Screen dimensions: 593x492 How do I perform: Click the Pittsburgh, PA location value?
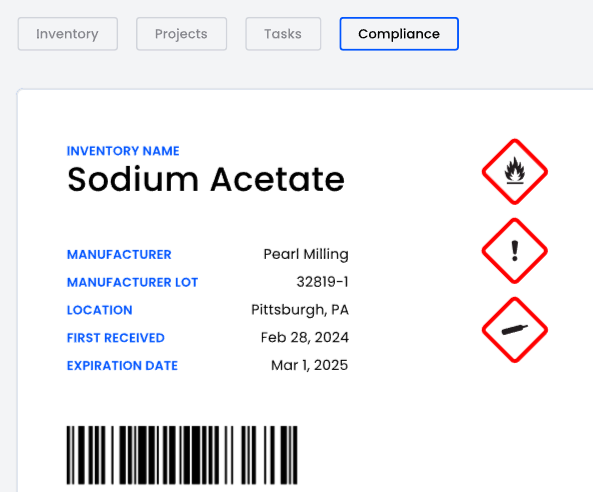(300, 310)
